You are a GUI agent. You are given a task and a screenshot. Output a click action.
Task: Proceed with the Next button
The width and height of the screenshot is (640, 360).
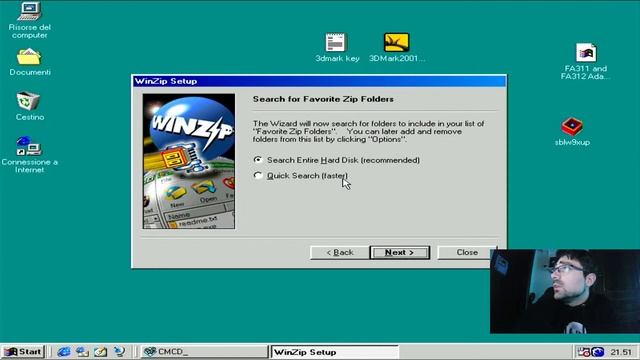tap(400, 252)
